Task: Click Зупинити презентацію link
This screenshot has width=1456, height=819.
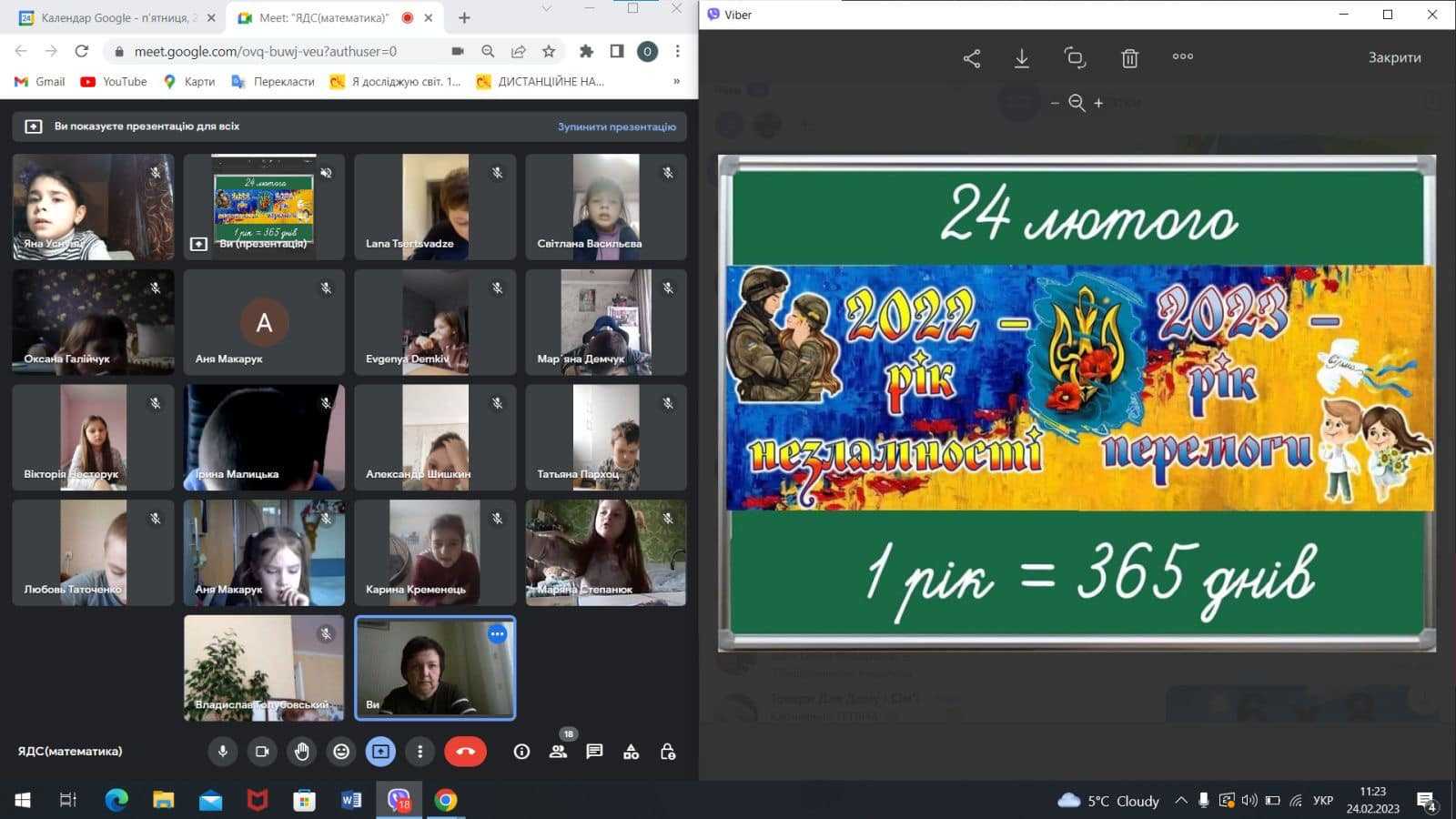Action: pos(616,126)
